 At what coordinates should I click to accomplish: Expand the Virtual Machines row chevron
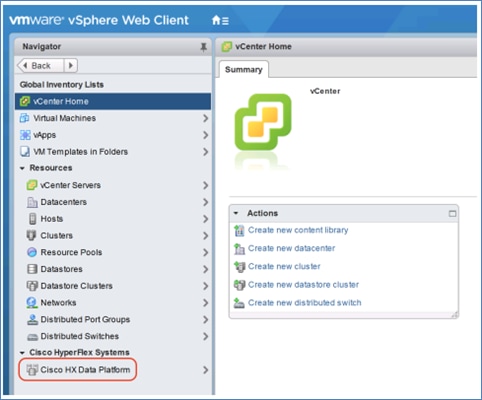click(x=206, y=118)
